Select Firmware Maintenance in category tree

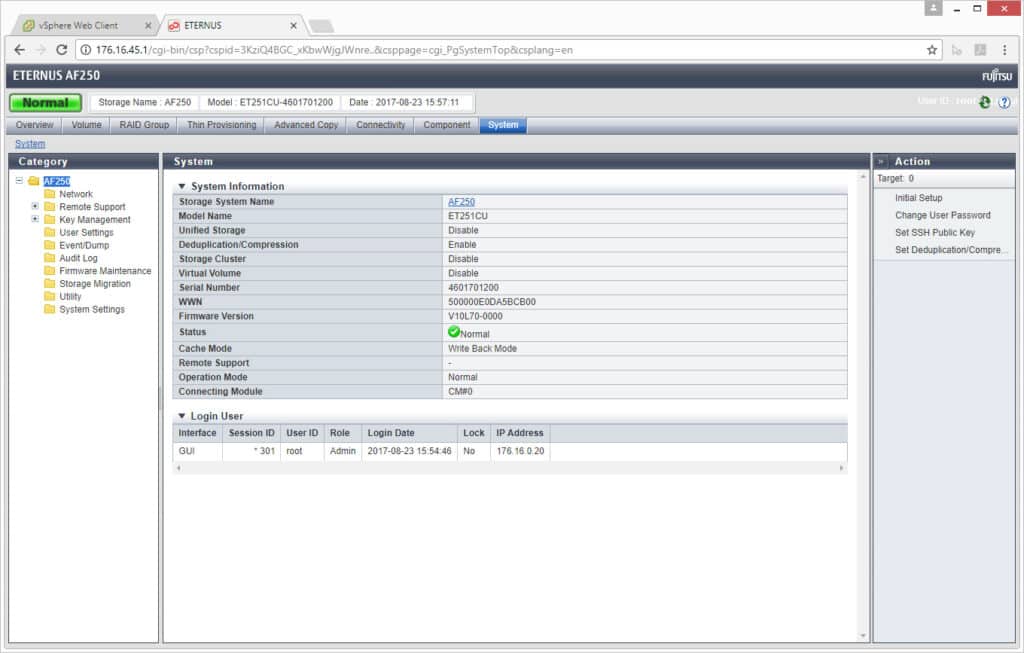[x=105, y=270]
